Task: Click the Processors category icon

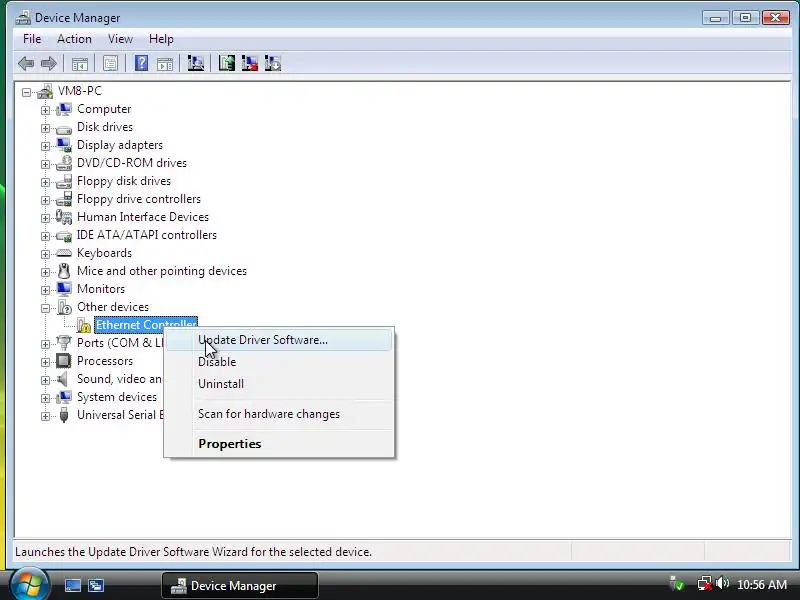Action: click(64, 361)
